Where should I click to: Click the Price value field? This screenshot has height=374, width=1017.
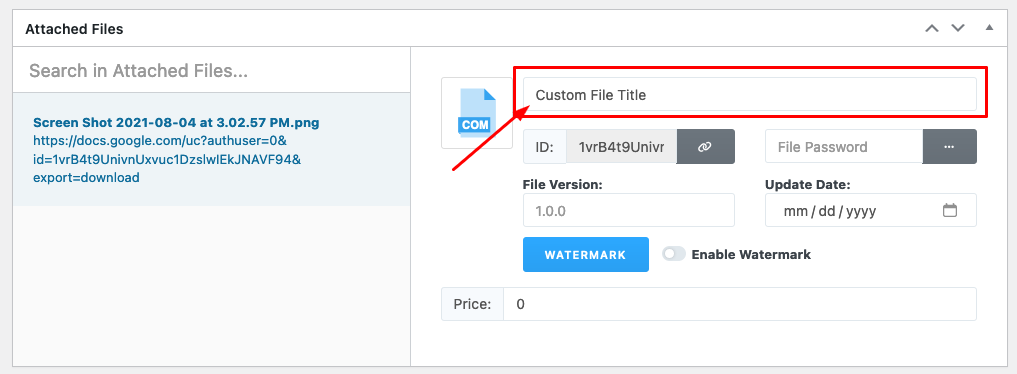tap(740, 304)
